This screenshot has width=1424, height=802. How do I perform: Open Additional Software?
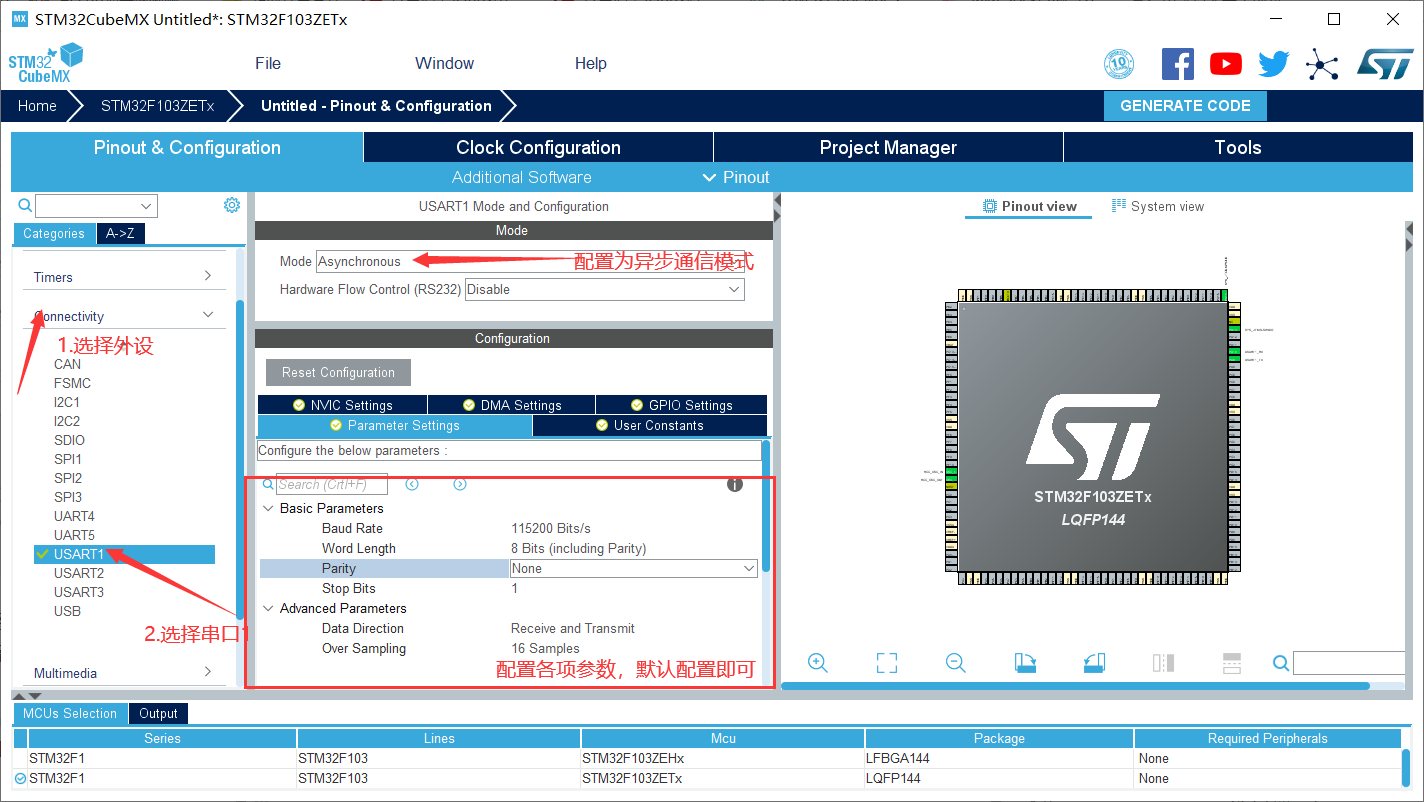[x=521, y=177]
